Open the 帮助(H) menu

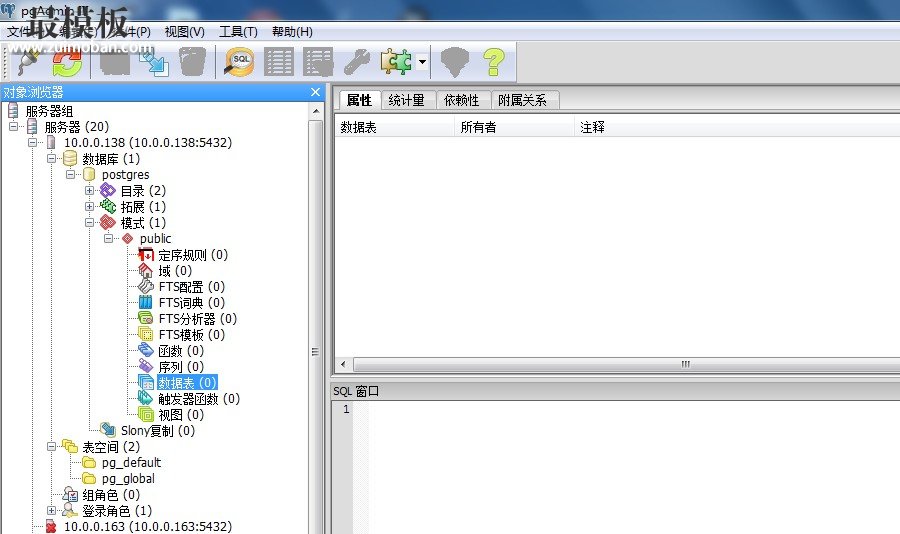click(292, 32)
